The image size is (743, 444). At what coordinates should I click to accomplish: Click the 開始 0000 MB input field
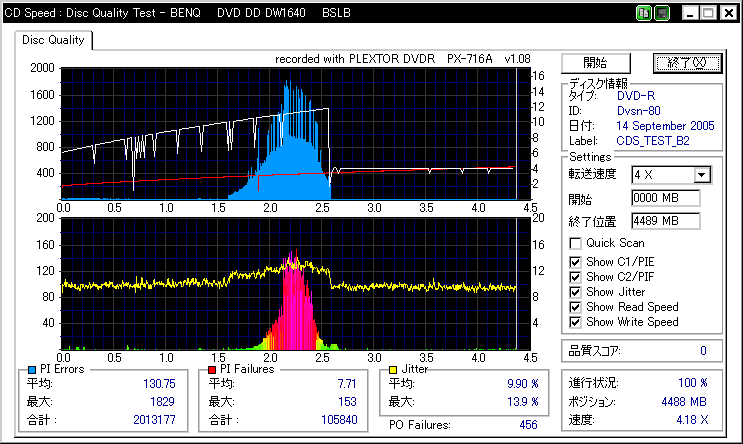coord(665,198)
